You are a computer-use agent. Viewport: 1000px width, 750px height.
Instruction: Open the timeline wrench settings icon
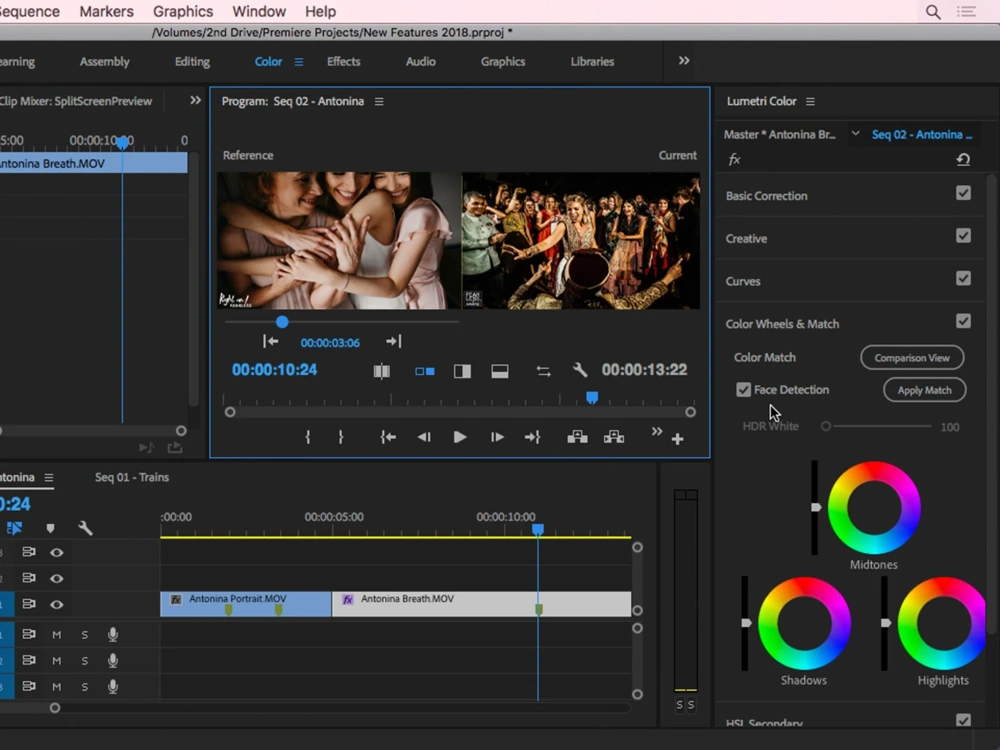86,526
